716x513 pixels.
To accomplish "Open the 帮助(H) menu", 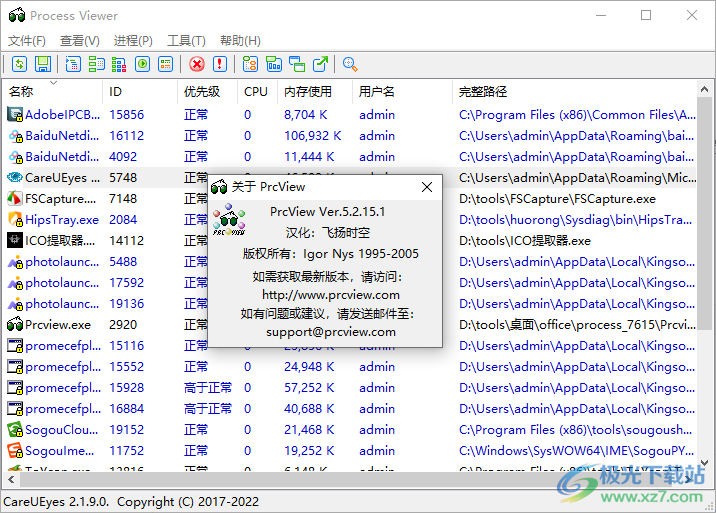I will click(x=240, y=41).
